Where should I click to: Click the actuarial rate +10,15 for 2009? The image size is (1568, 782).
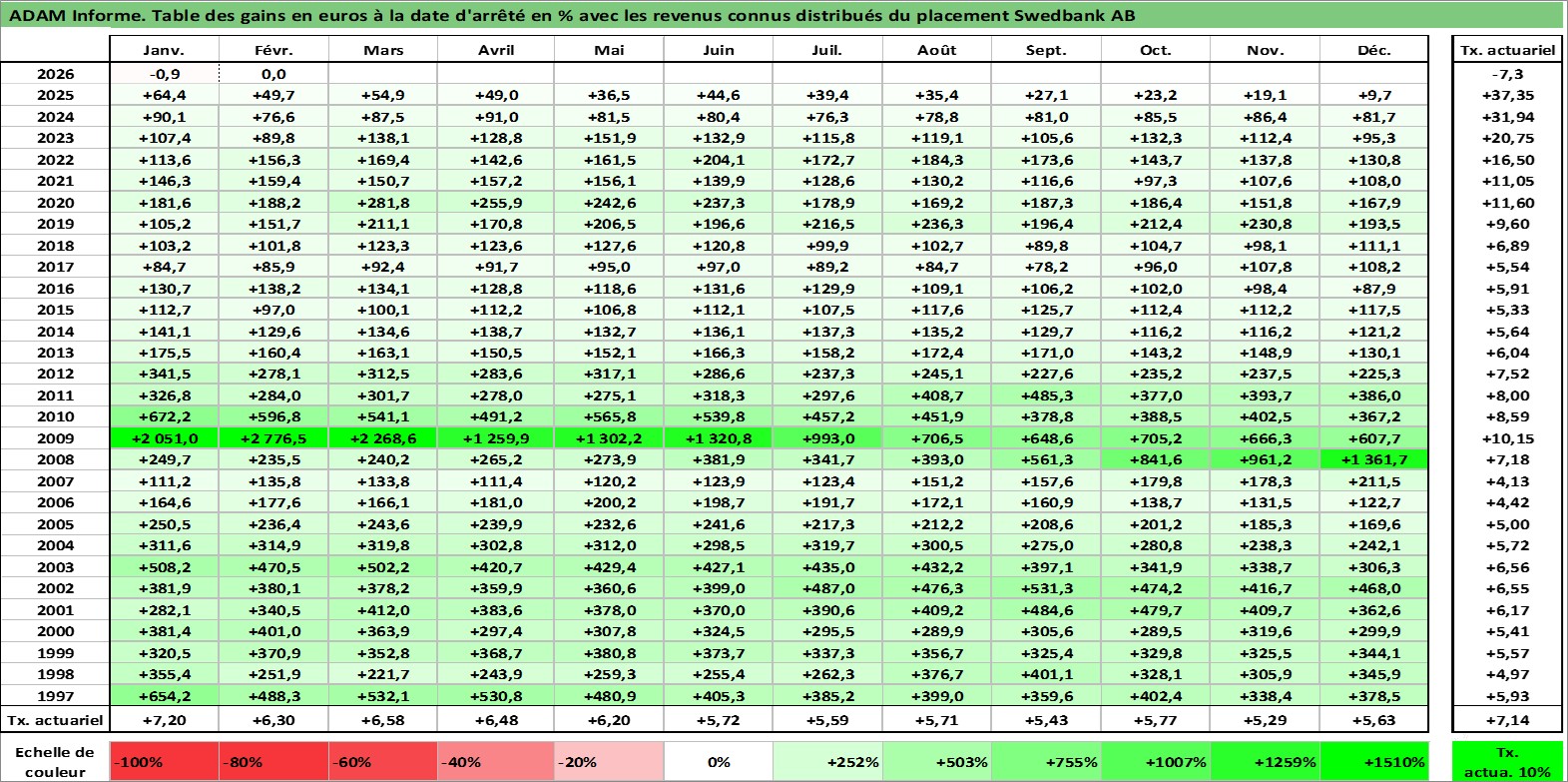coord(1507,438)
